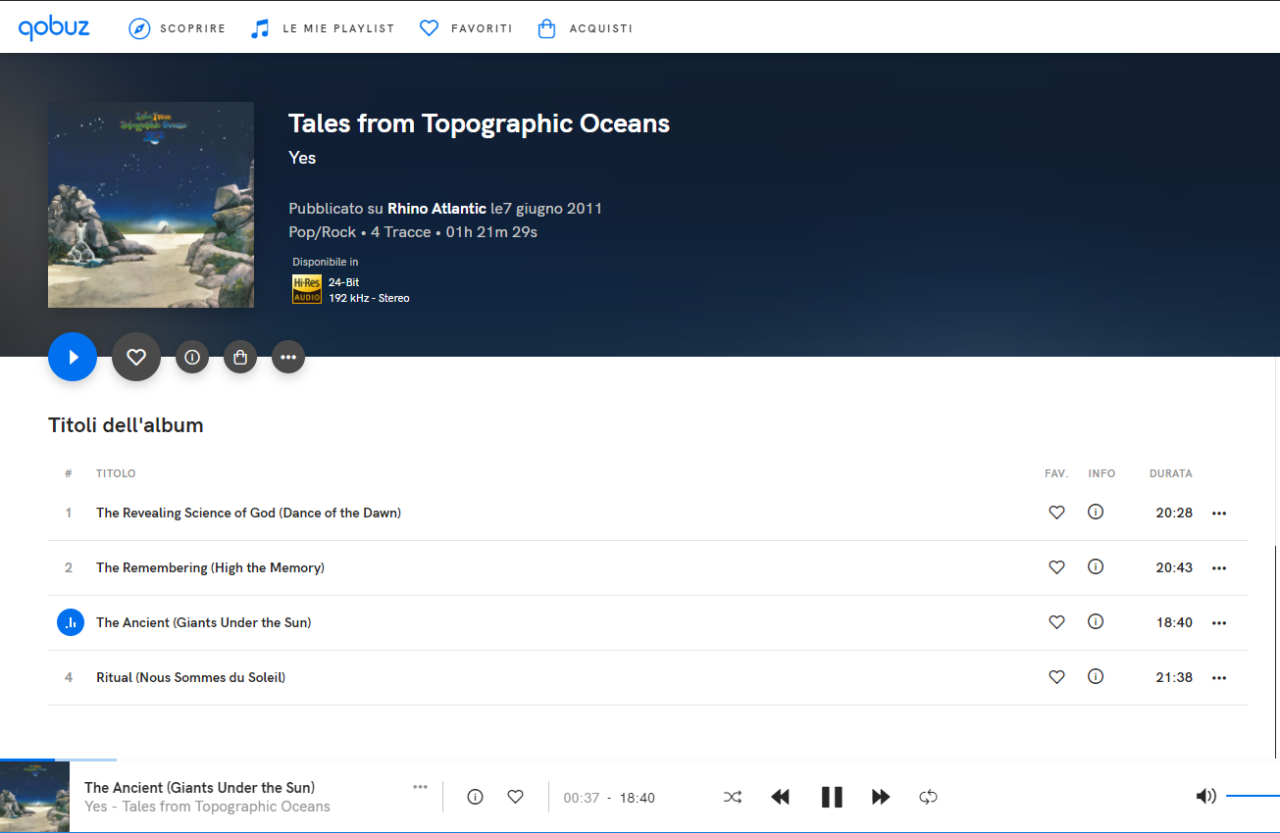Screen dimensions: 1280x833
Task: Open options menu for The Ancient row
Action: tap(1219, 623)
